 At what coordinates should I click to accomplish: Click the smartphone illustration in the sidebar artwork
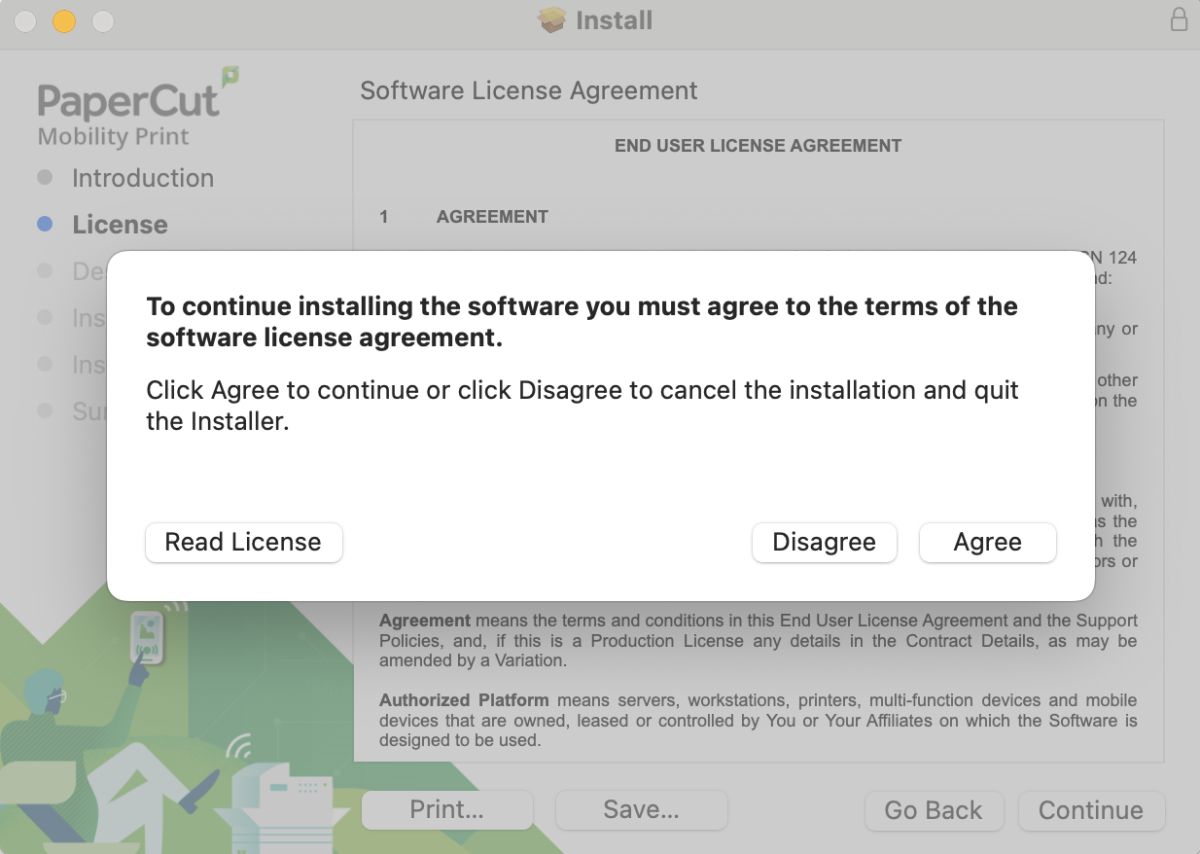[148, 638]
